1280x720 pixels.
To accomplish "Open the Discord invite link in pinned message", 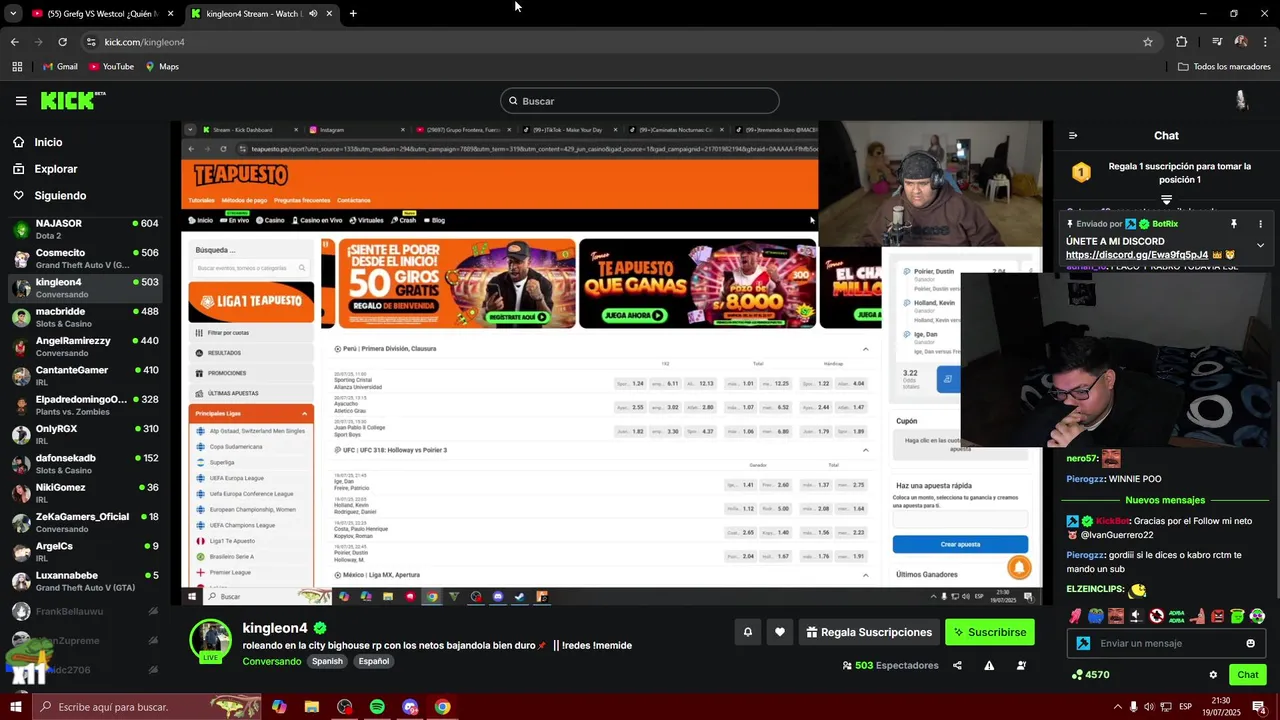I will (x=1137, y=255).
